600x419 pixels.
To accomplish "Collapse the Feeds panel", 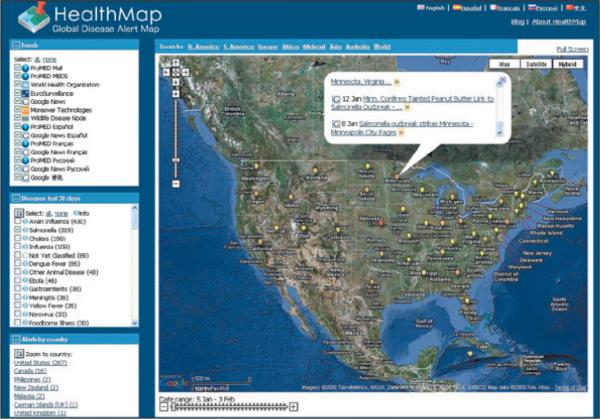I will (x=16, y=45).
